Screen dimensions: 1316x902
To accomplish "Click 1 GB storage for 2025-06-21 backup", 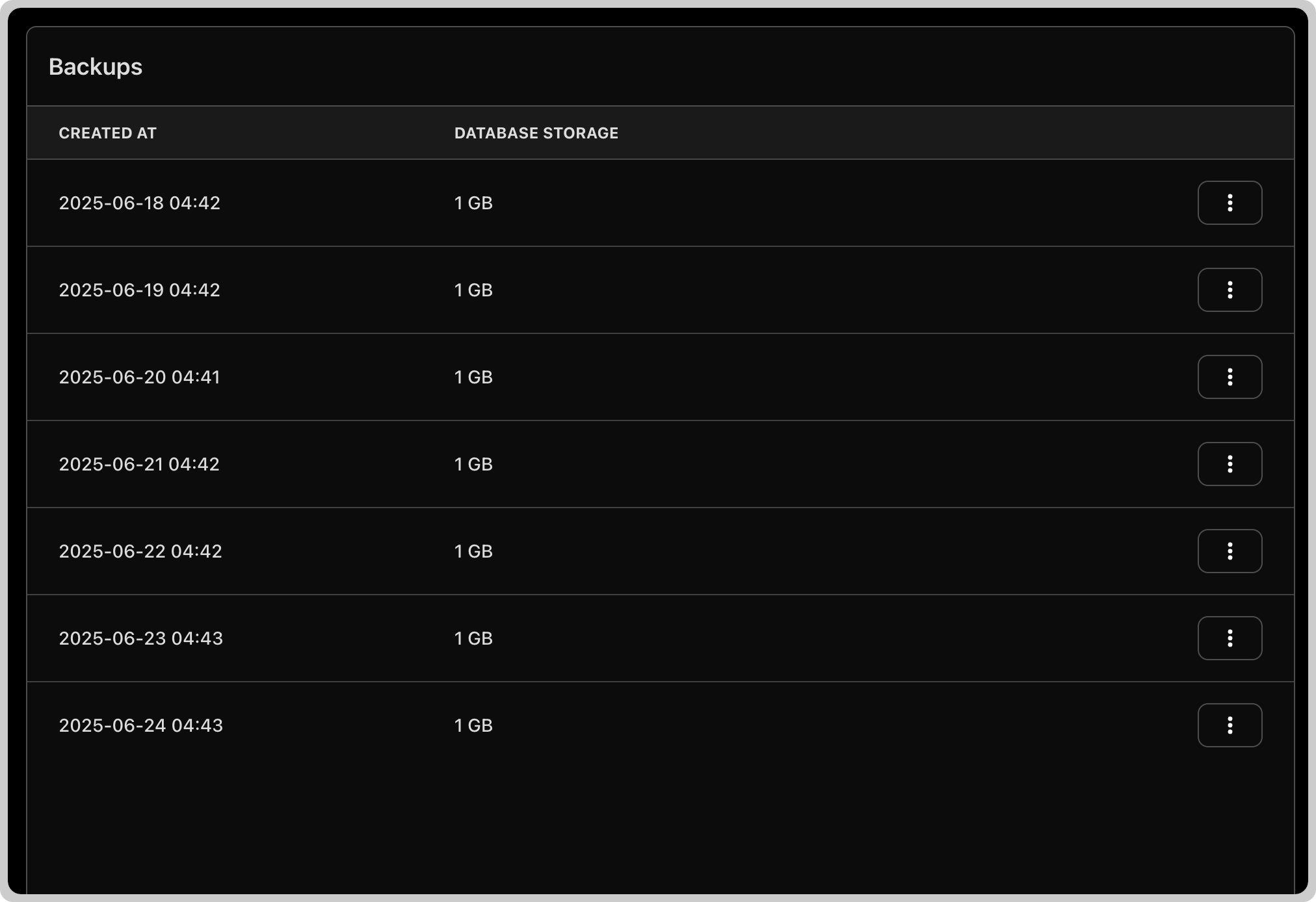I will click(x=473, y=465).
